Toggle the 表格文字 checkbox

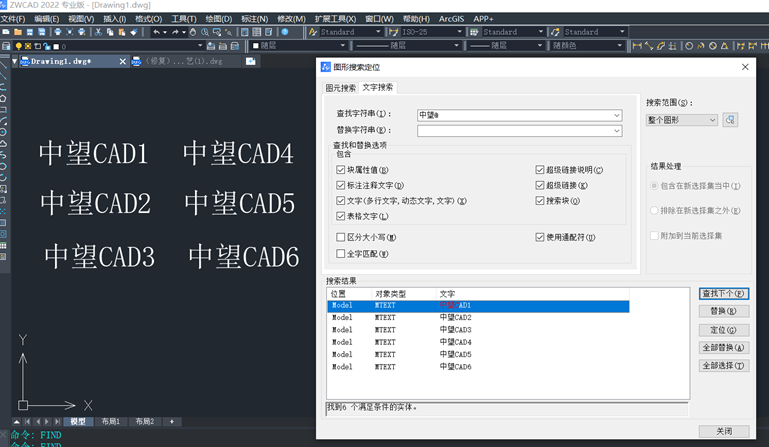(x=341, y=216)
